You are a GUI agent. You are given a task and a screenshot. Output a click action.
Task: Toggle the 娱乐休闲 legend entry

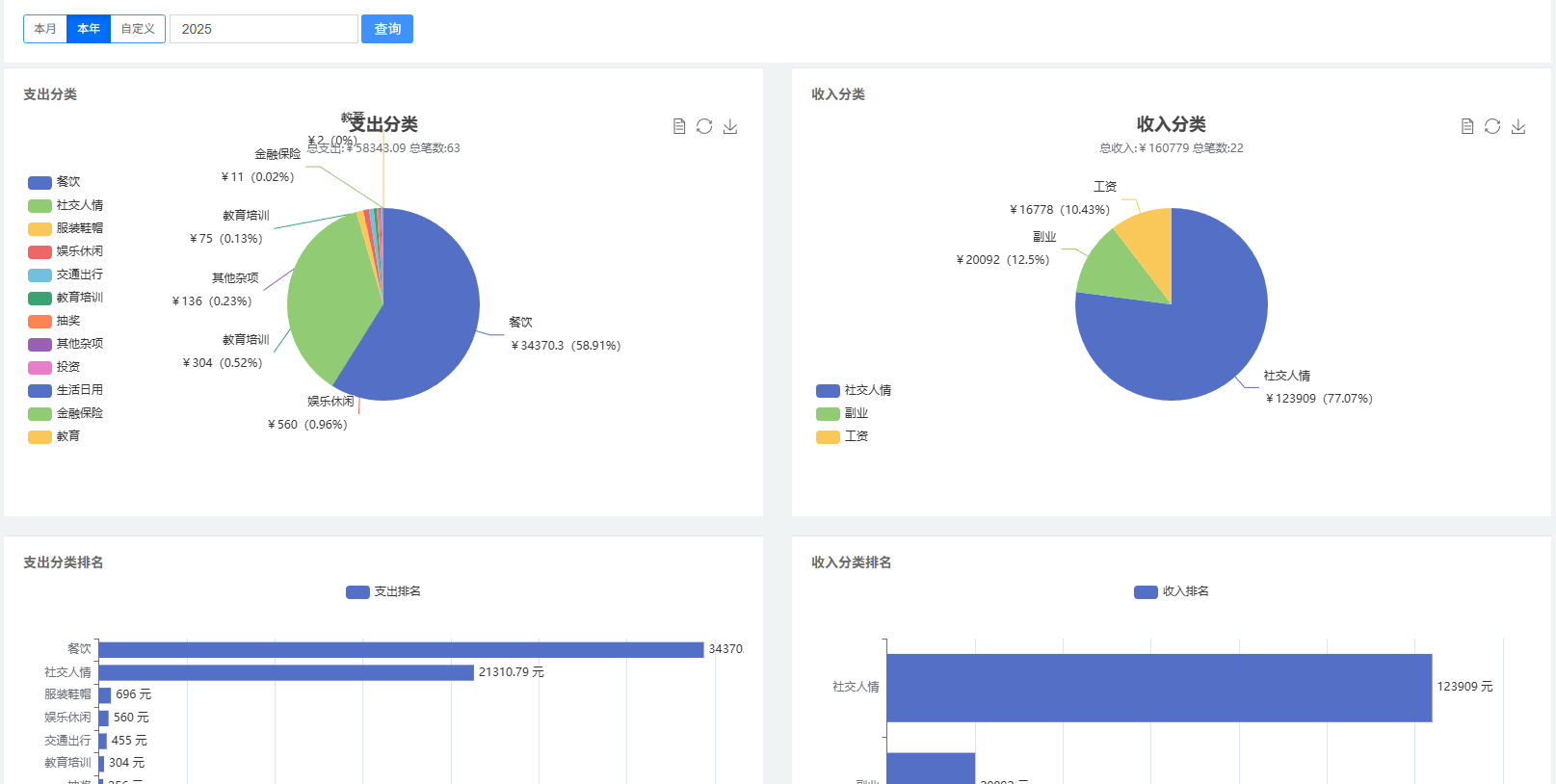[x=66, y=251]
